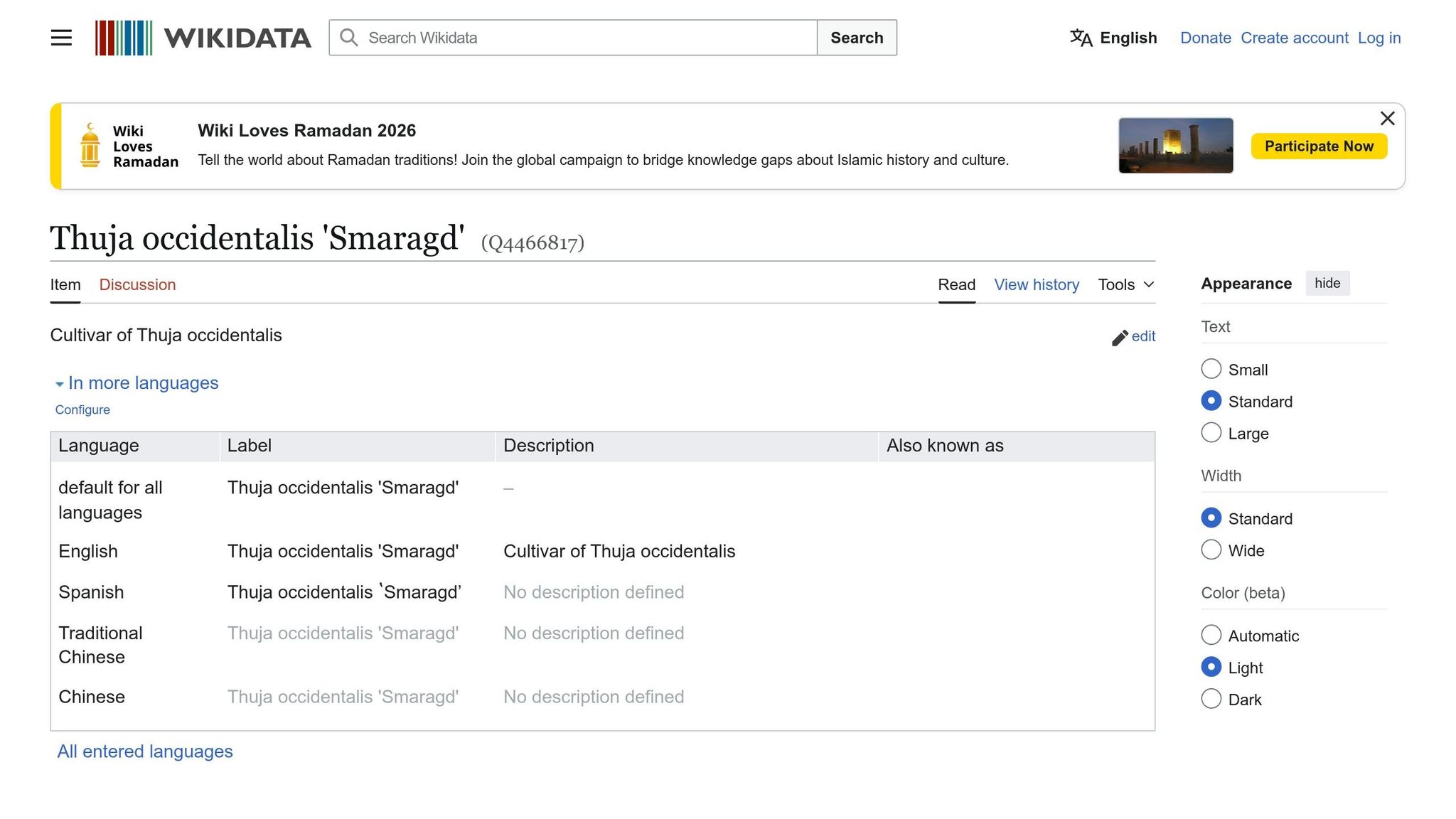The width and height of the screenshot is (1456, 819).
Task: Focus the Search Wikidata field
Action: click(590, 38)
